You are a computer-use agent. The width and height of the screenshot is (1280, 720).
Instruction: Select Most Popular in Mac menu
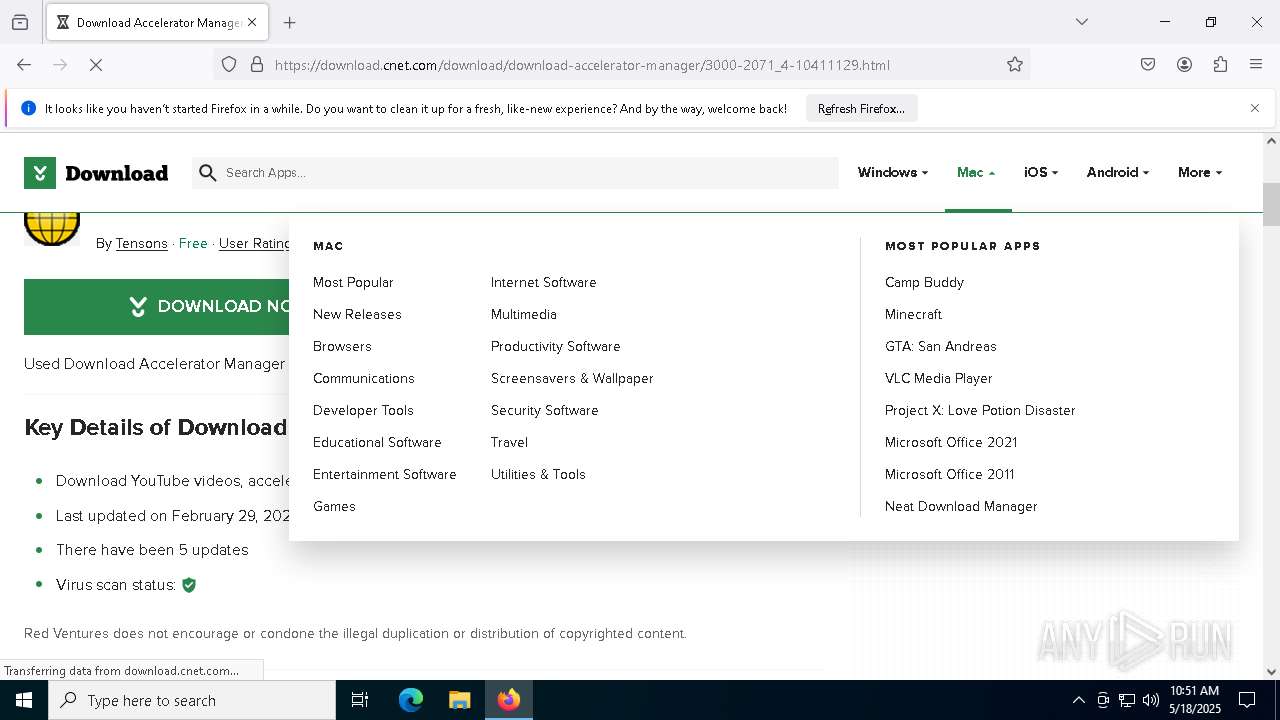tap(353, 282)
